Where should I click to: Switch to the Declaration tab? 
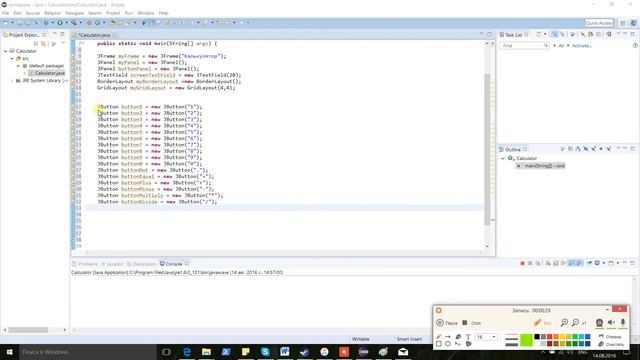142,264
